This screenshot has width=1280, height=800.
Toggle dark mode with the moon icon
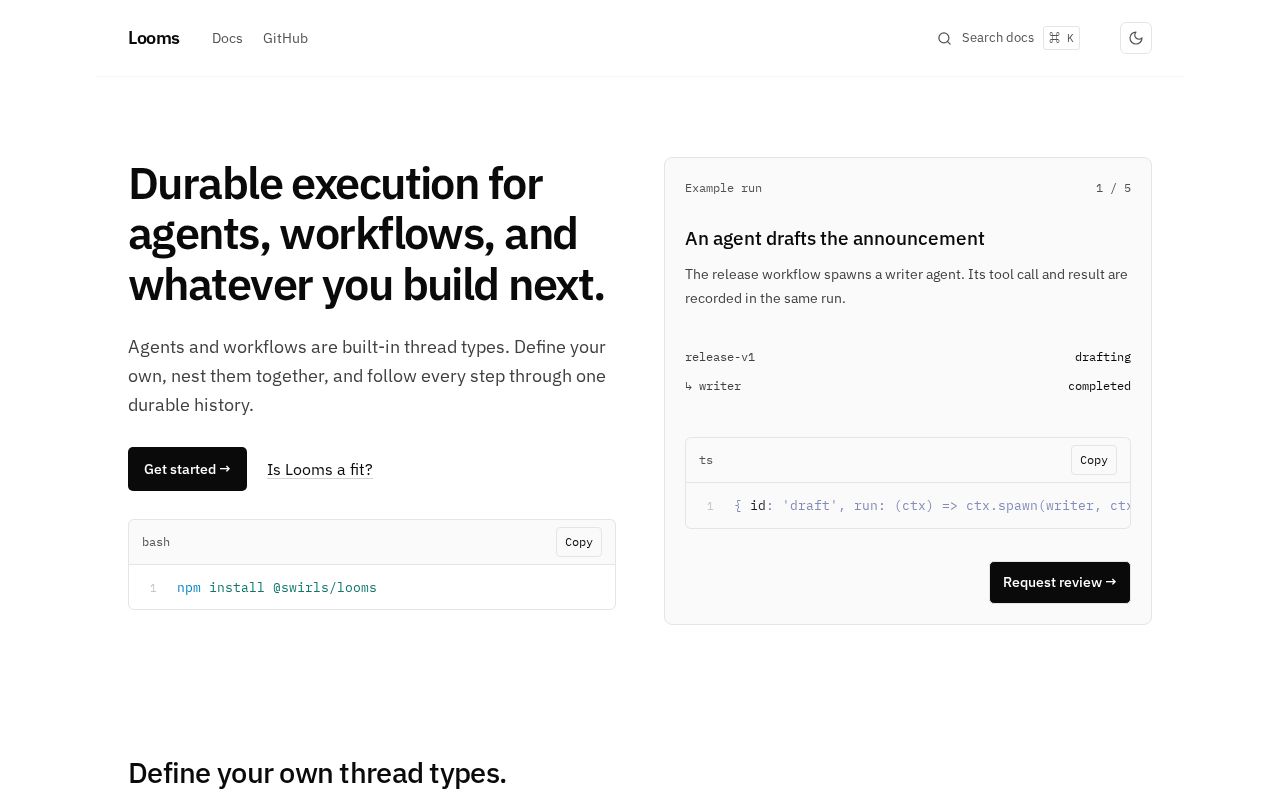(x=1136, y=38)
